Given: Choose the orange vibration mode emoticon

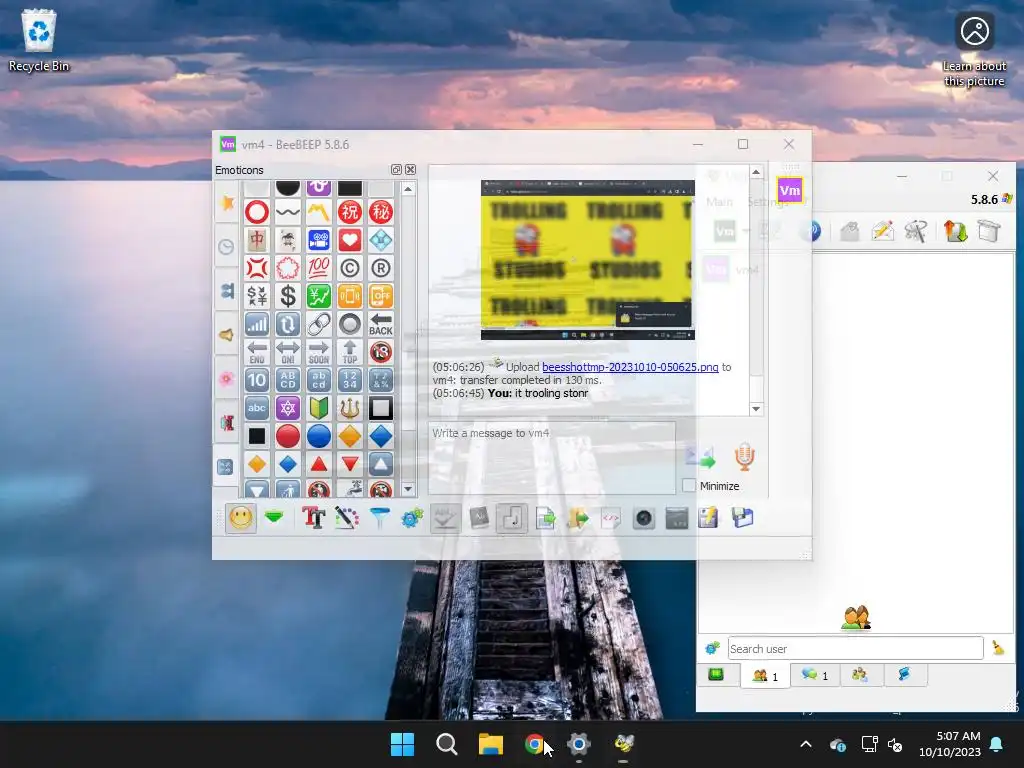Looking at the screenshot, I should [x=349, y=296].
